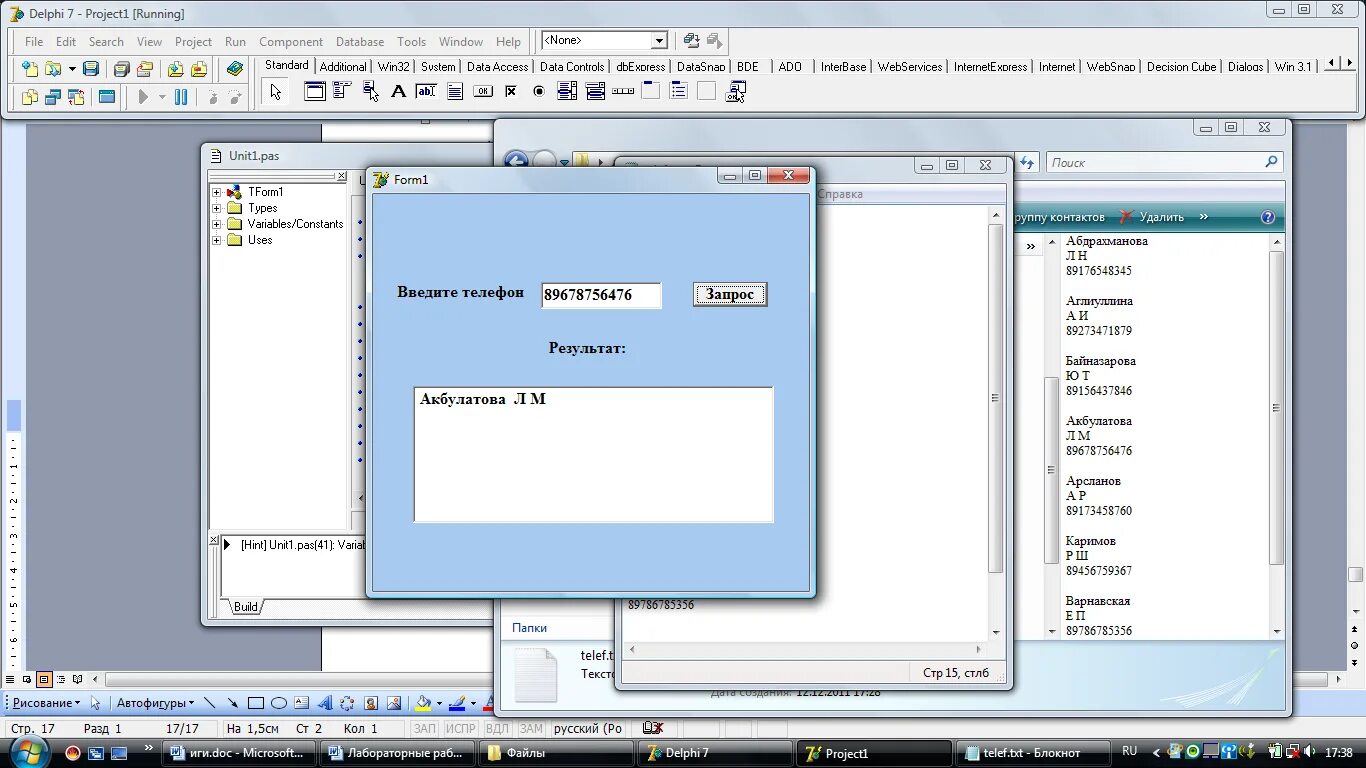
Task: Select the ComboBox component icon
Action: click(x=595, y=91)
